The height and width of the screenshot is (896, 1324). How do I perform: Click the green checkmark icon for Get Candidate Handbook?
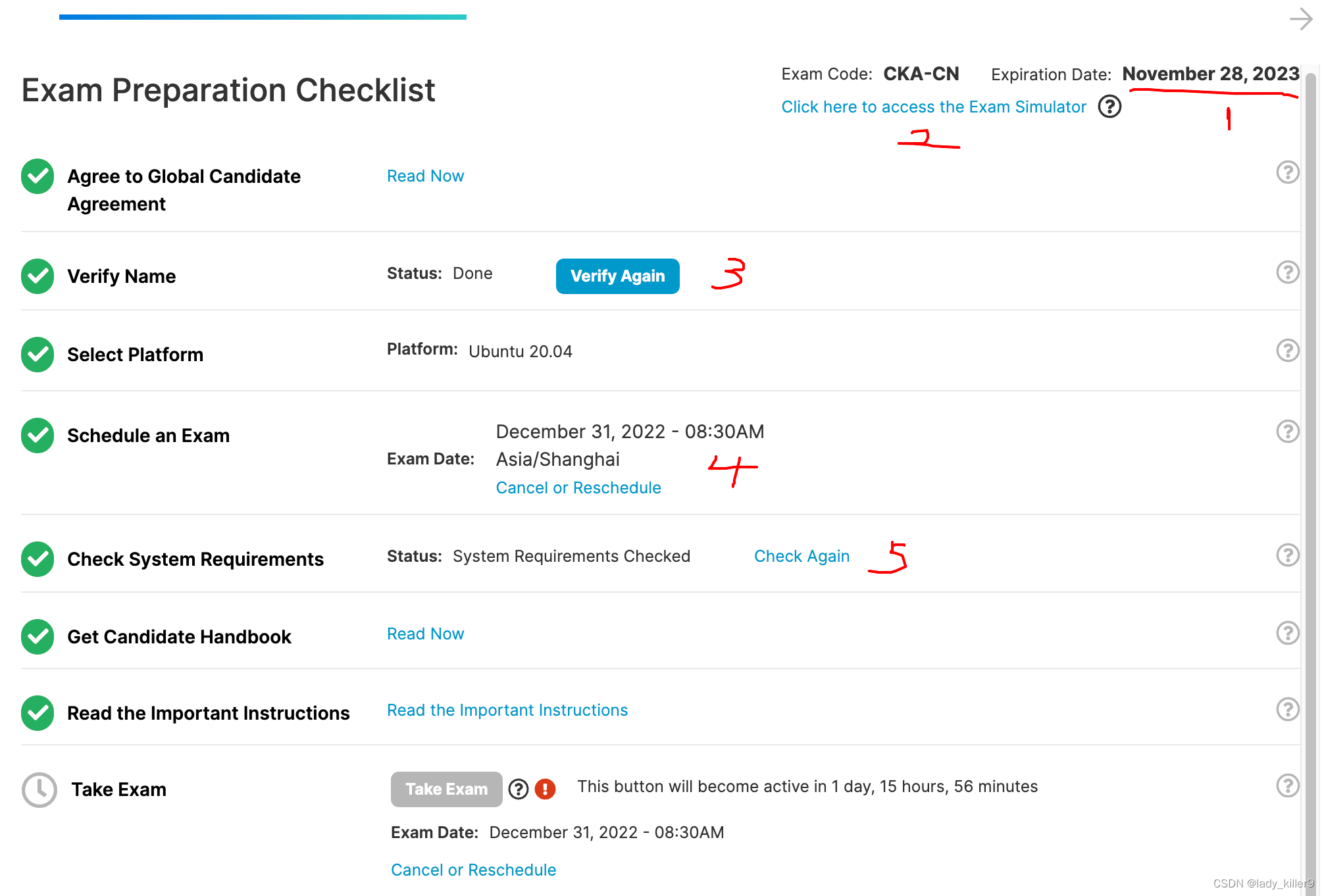pyautogui.click(x=38, y=635)
